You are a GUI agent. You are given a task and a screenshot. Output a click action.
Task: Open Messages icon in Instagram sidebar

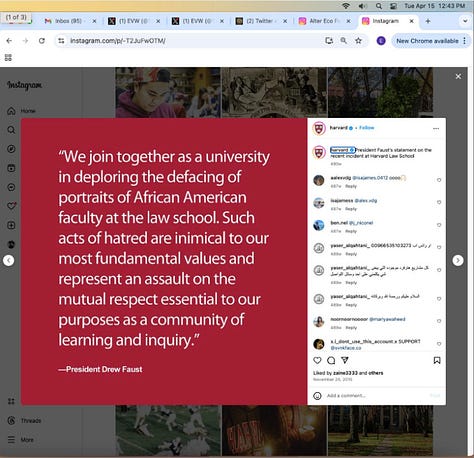pos(11,187)
